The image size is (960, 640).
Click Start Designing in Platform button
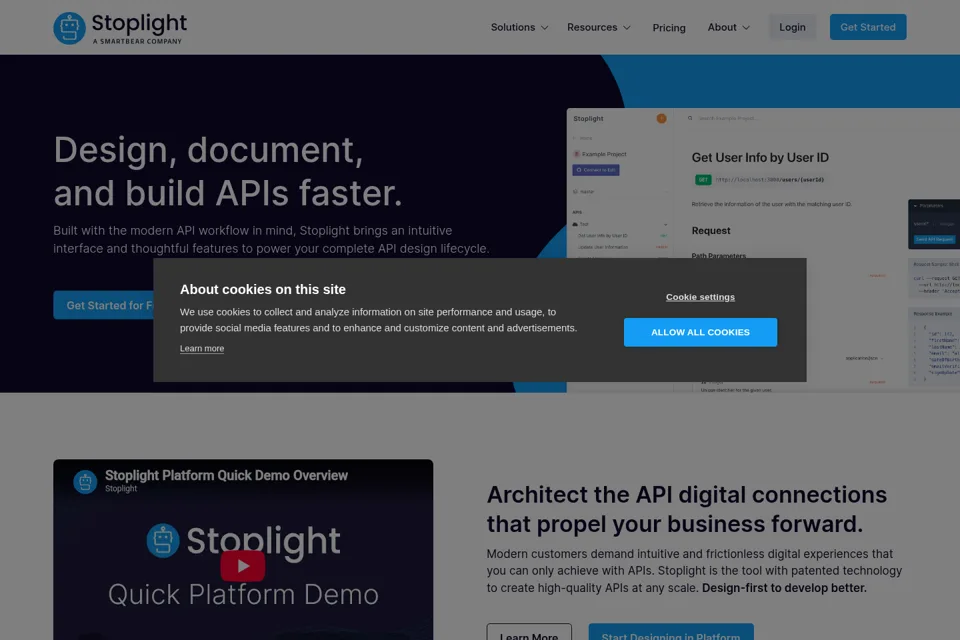click(671, 632)
